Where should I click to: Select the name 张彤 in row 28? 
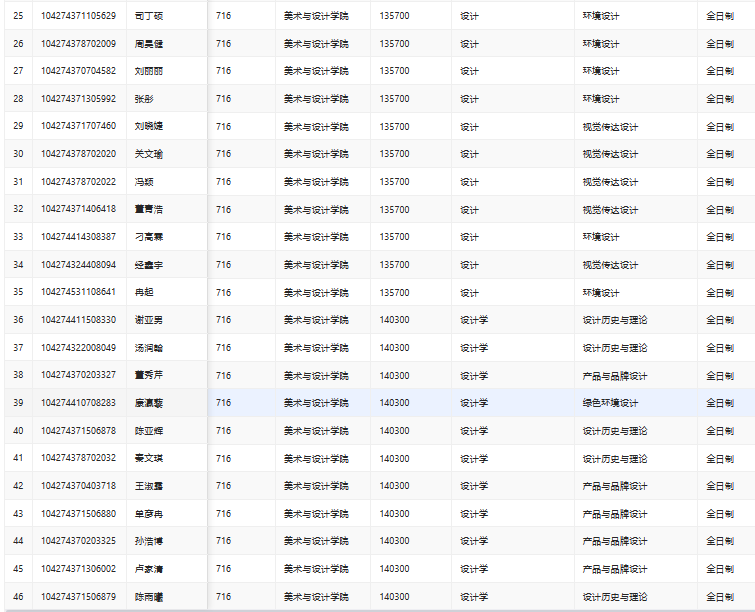[x=144, y=99]
